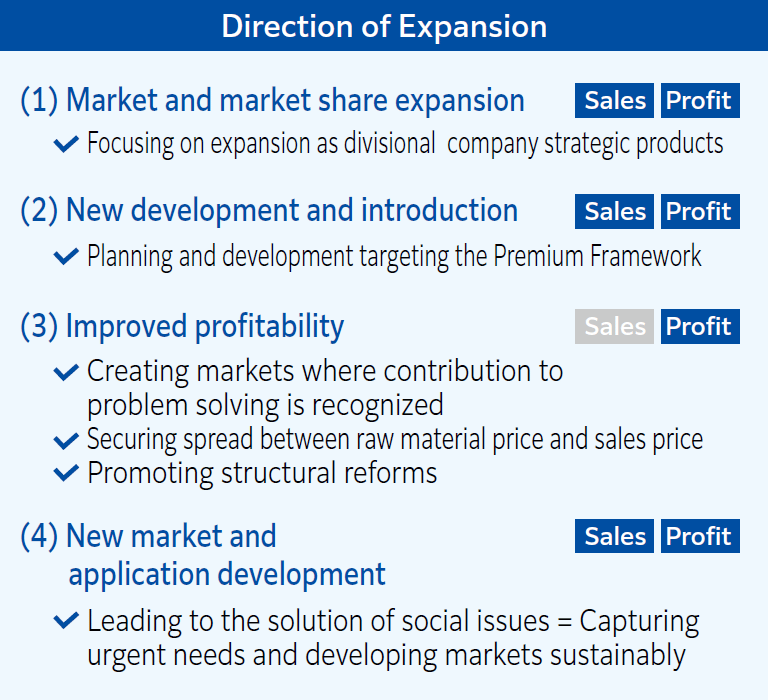Screen dimensions: 768x700
Task: Click the Sales badge for Market and market share expansion
Action: (x=614, y=100)
